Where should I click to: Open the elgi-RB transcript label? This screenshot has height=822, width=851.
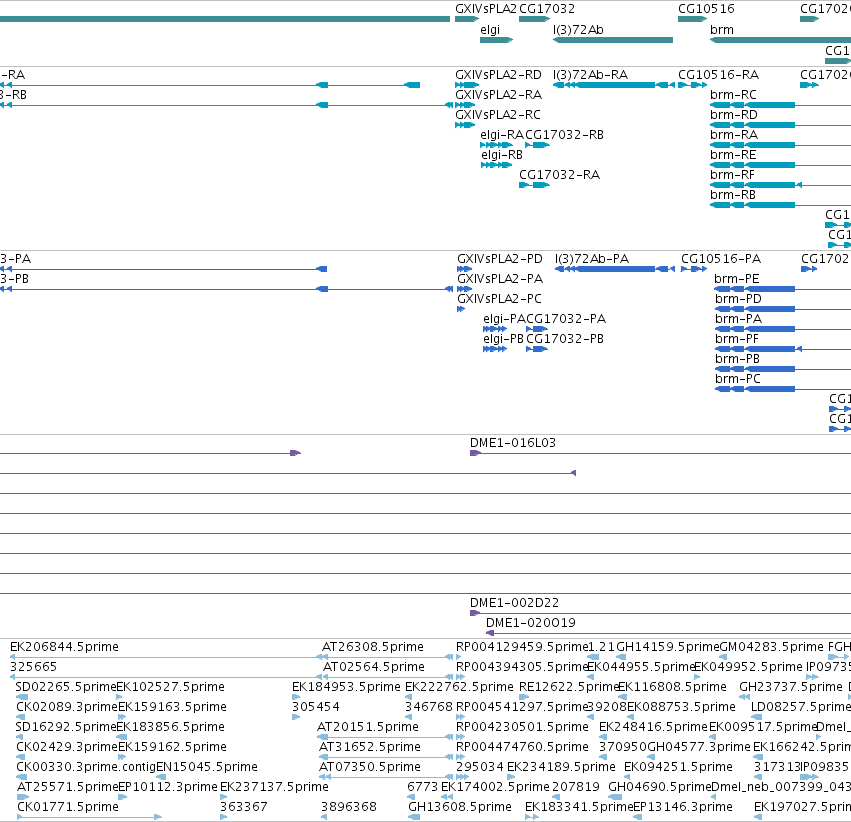502,155
